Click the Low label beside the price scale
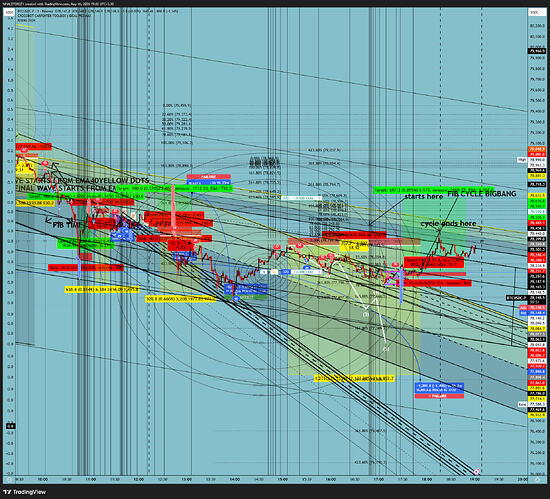 tap(522, 404)
